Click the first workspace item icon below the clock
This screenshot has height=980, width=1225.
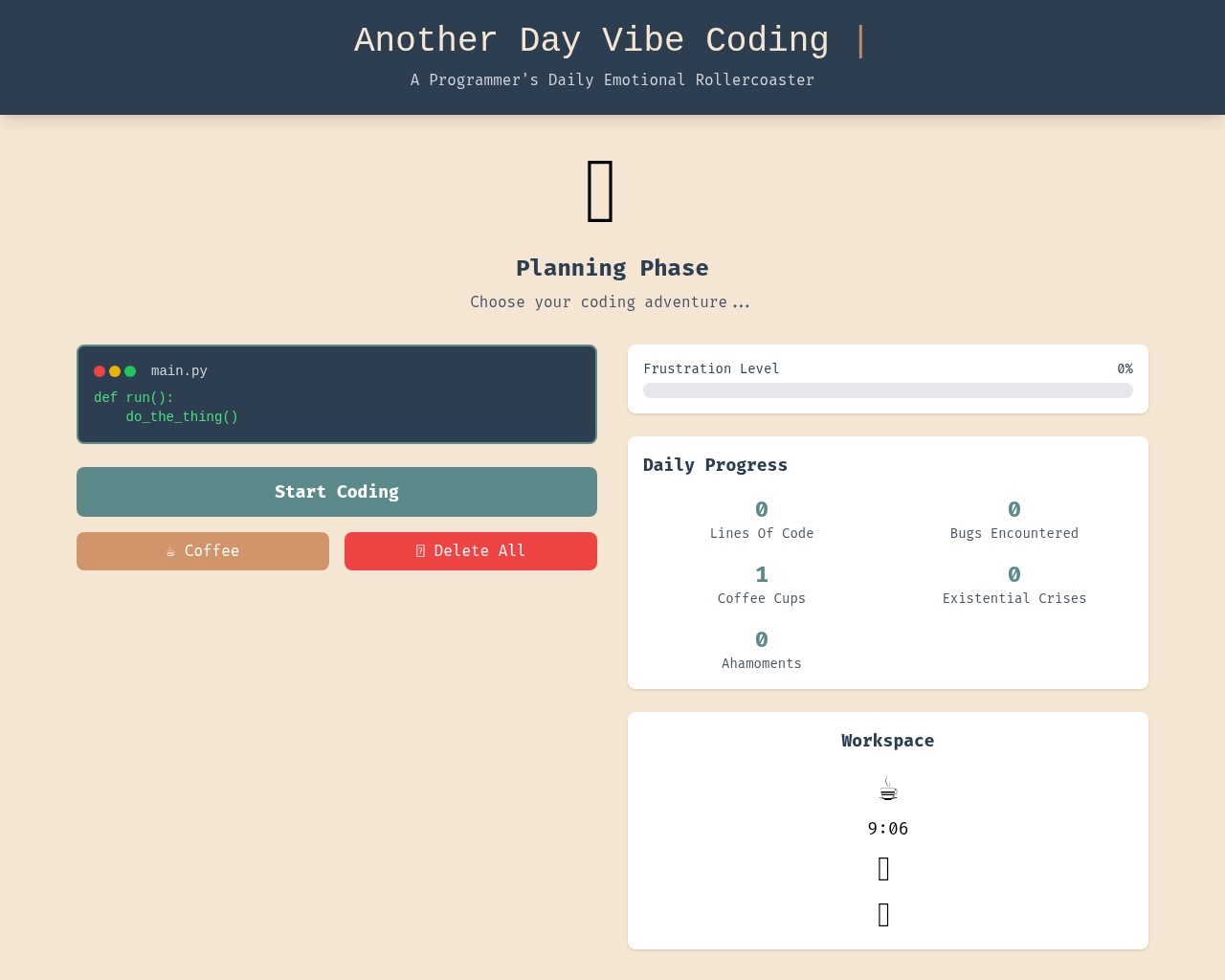pyautogui.click(x=883, y=868)
